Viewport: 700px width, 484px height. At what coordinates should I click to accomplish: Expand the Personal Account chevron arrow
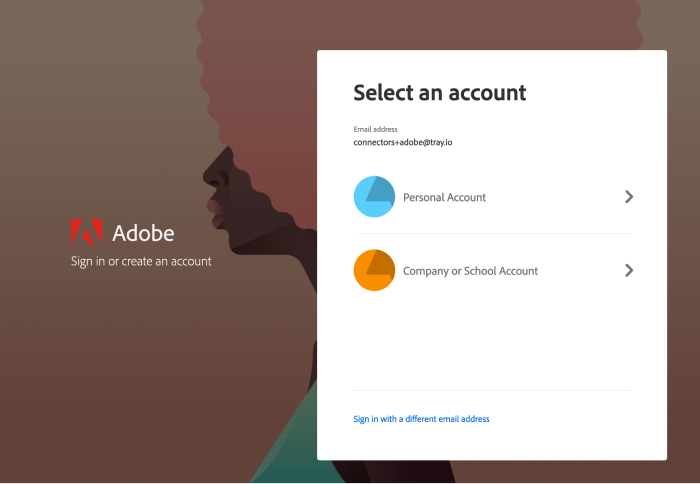point(629,197)
